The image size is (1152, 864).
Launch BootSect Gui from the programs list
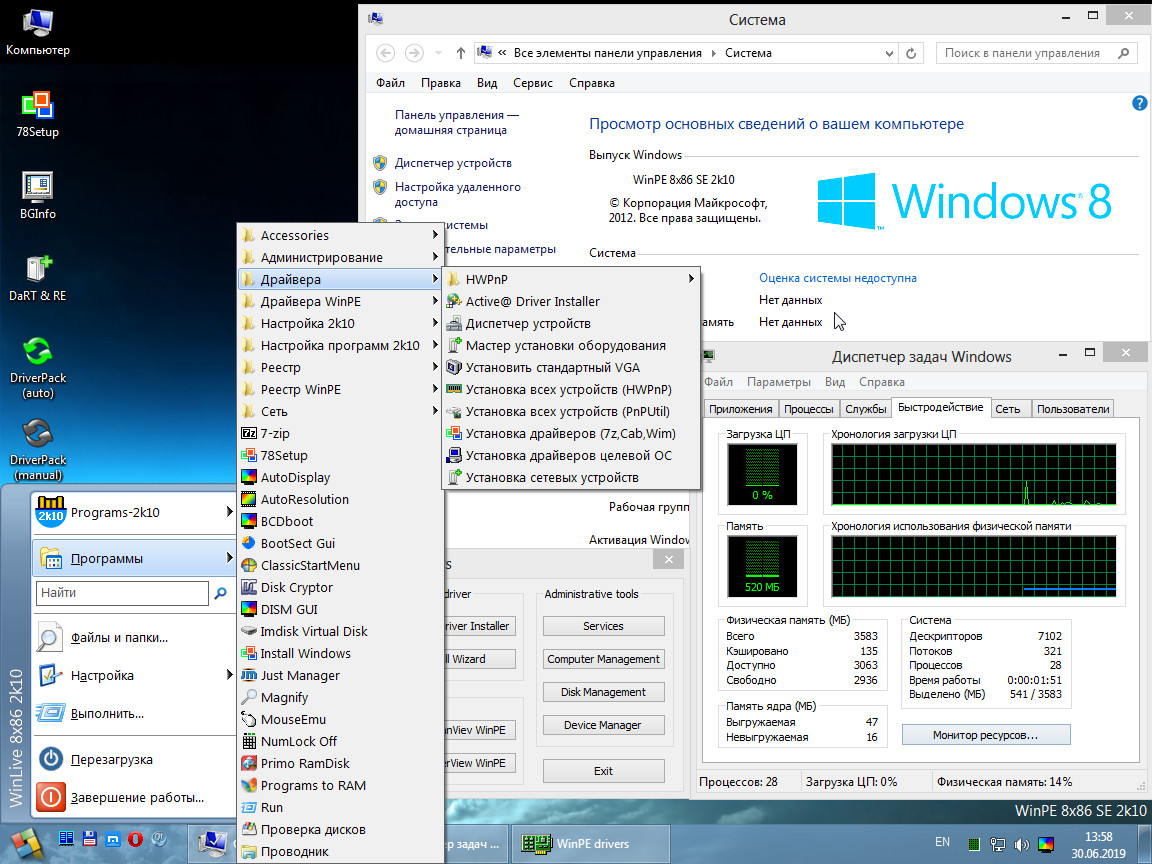(297, 544)
